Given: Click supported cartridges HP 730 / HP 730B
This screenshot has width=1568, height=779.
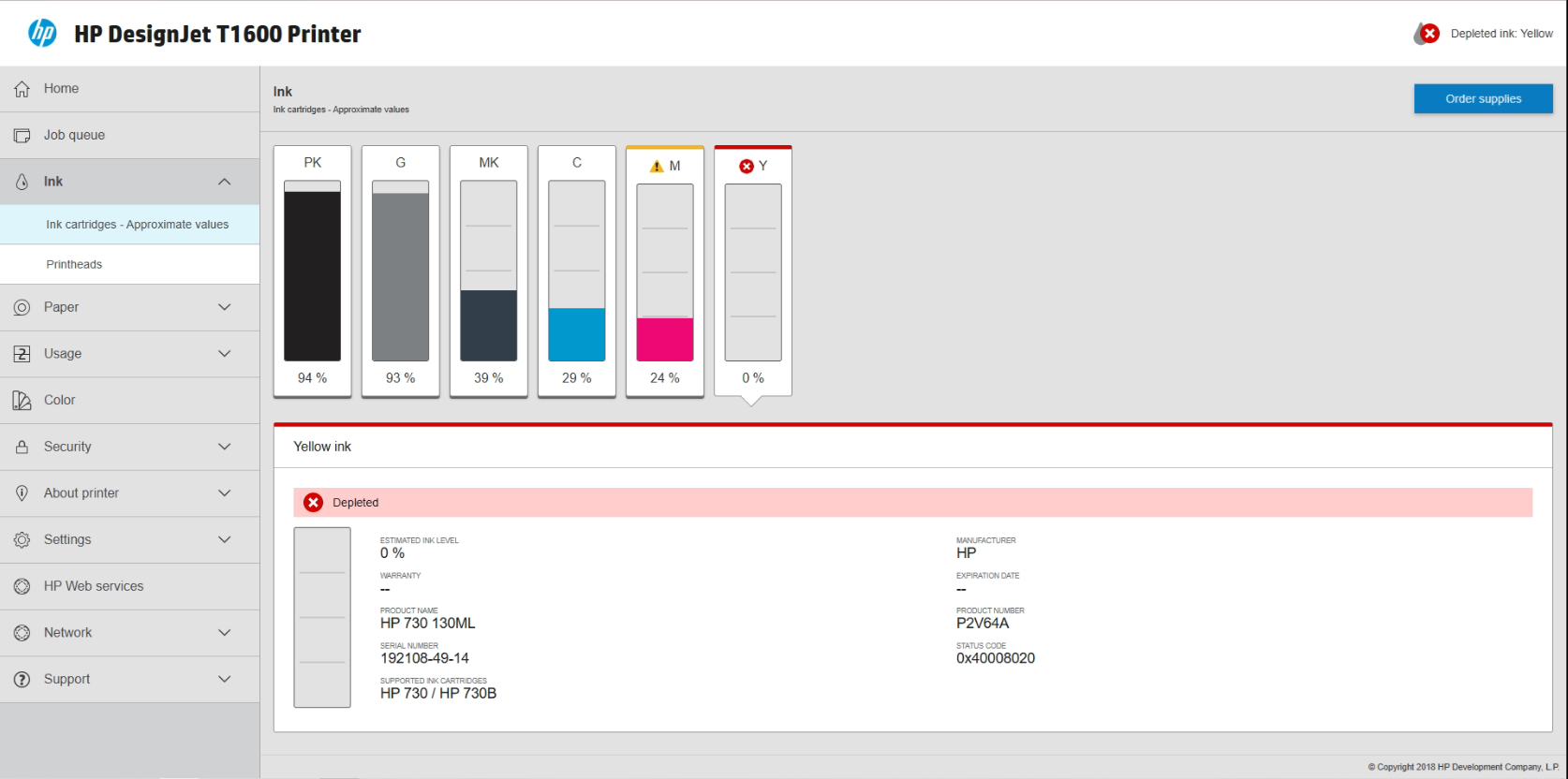Looking at the screenshot, I should point(438,694).
